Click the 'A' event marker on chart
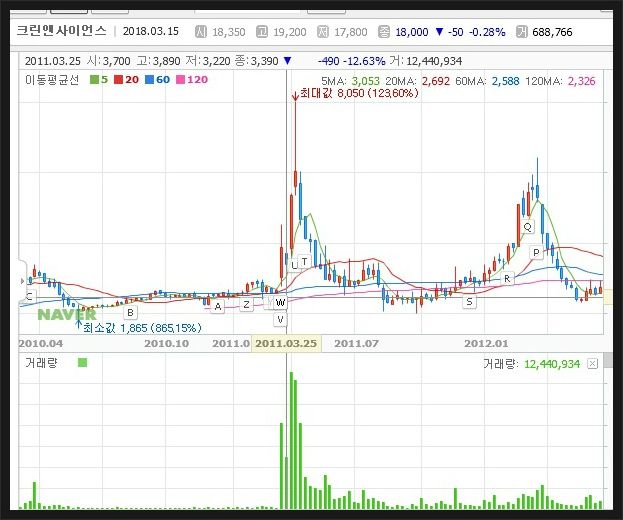The image size is (623, 520). tap(218, 306)
